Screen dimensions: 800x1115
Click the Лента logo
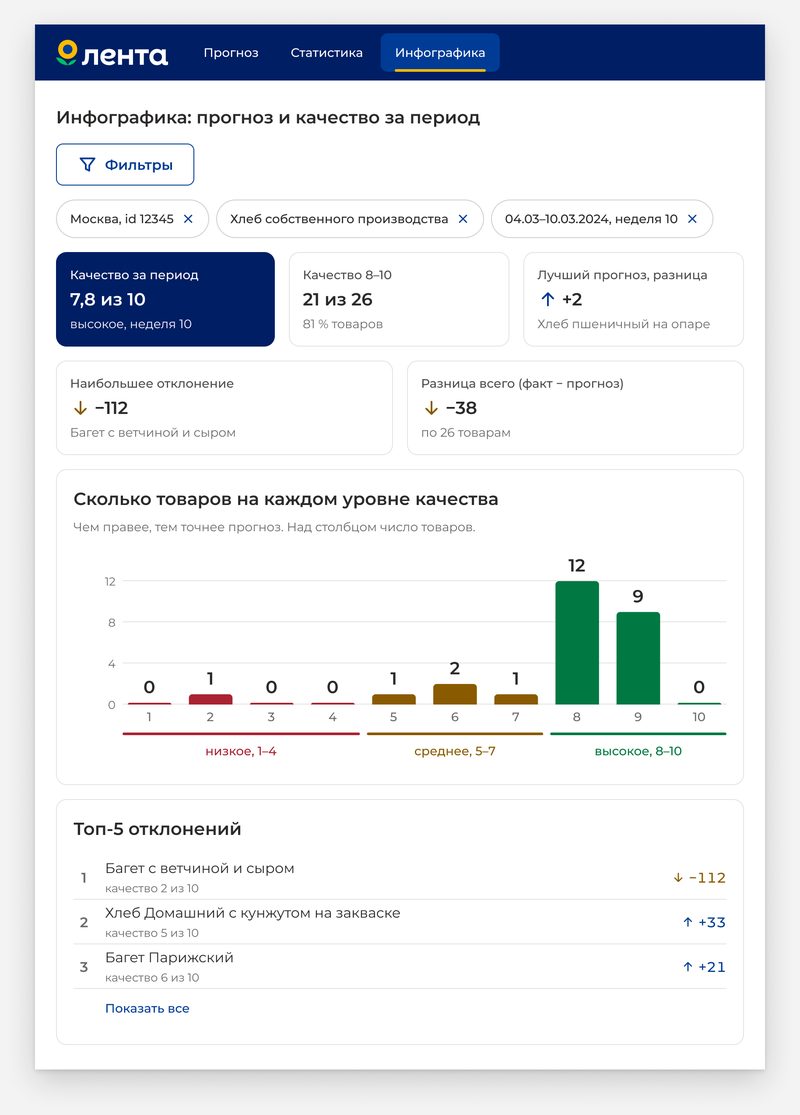(x=112, y=53)
